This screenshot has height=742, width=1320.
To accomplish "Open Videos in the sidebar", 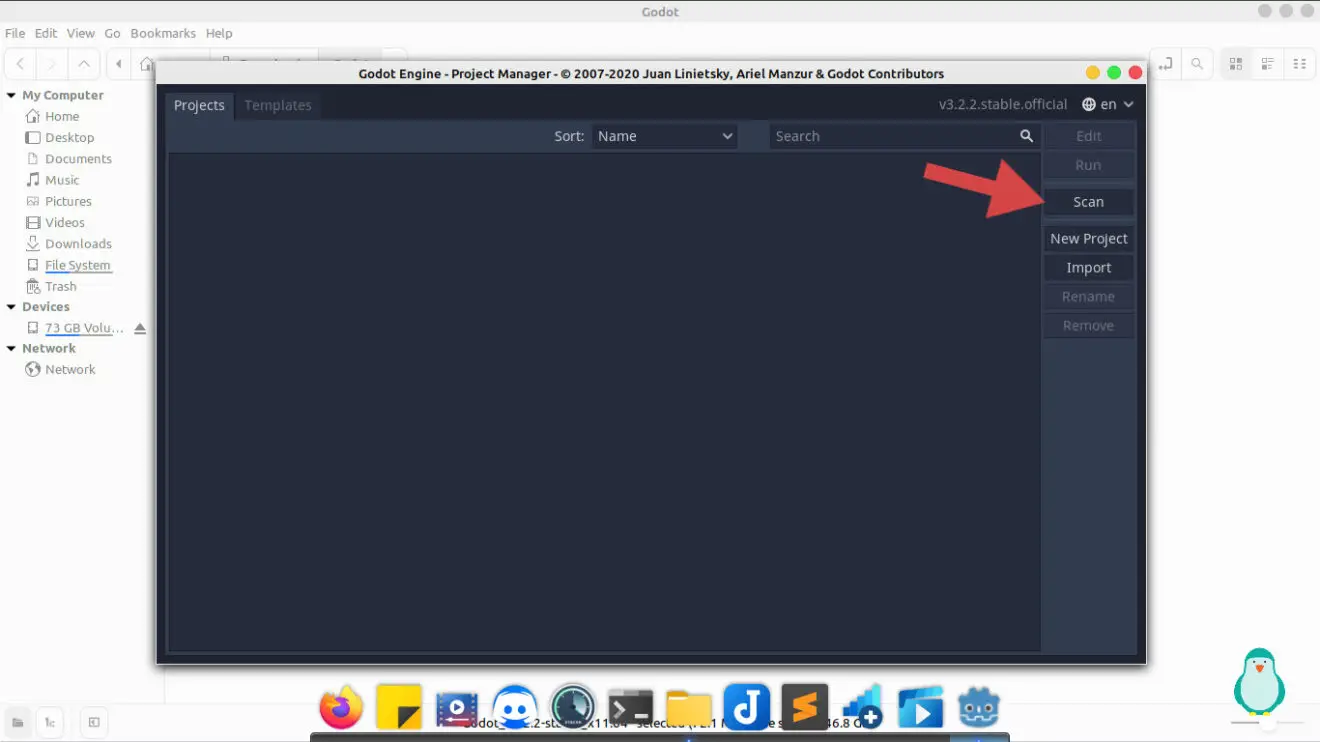I will coord(65,223).
